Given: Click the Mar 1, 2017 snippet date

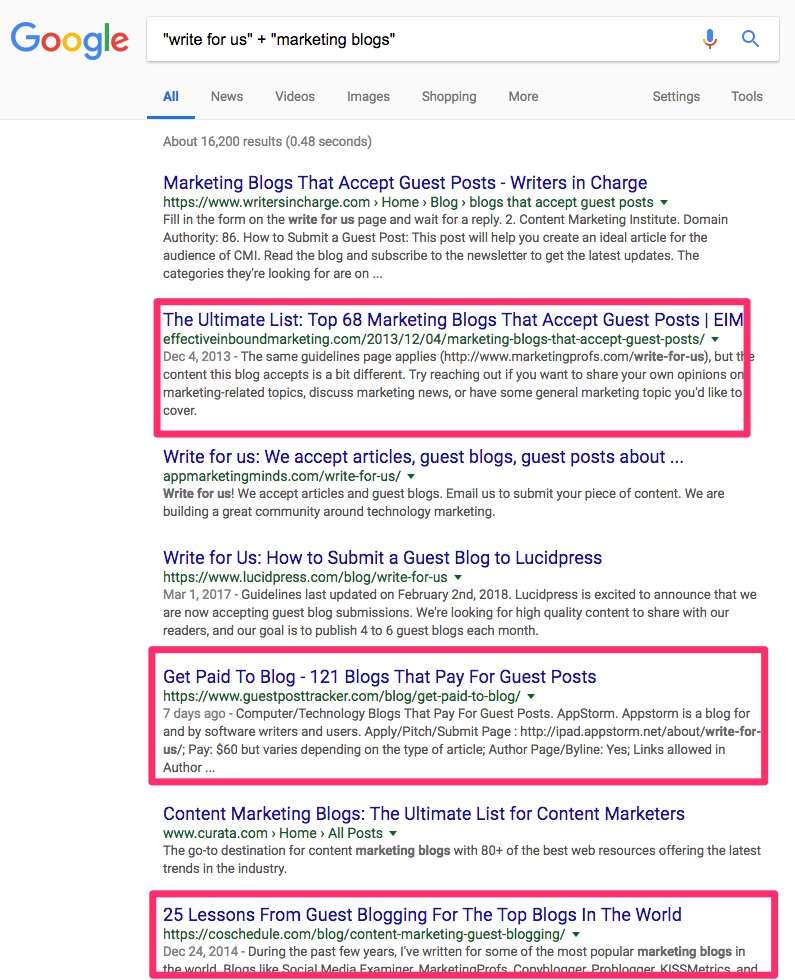Looking at the screenshot, I should 197,594.
